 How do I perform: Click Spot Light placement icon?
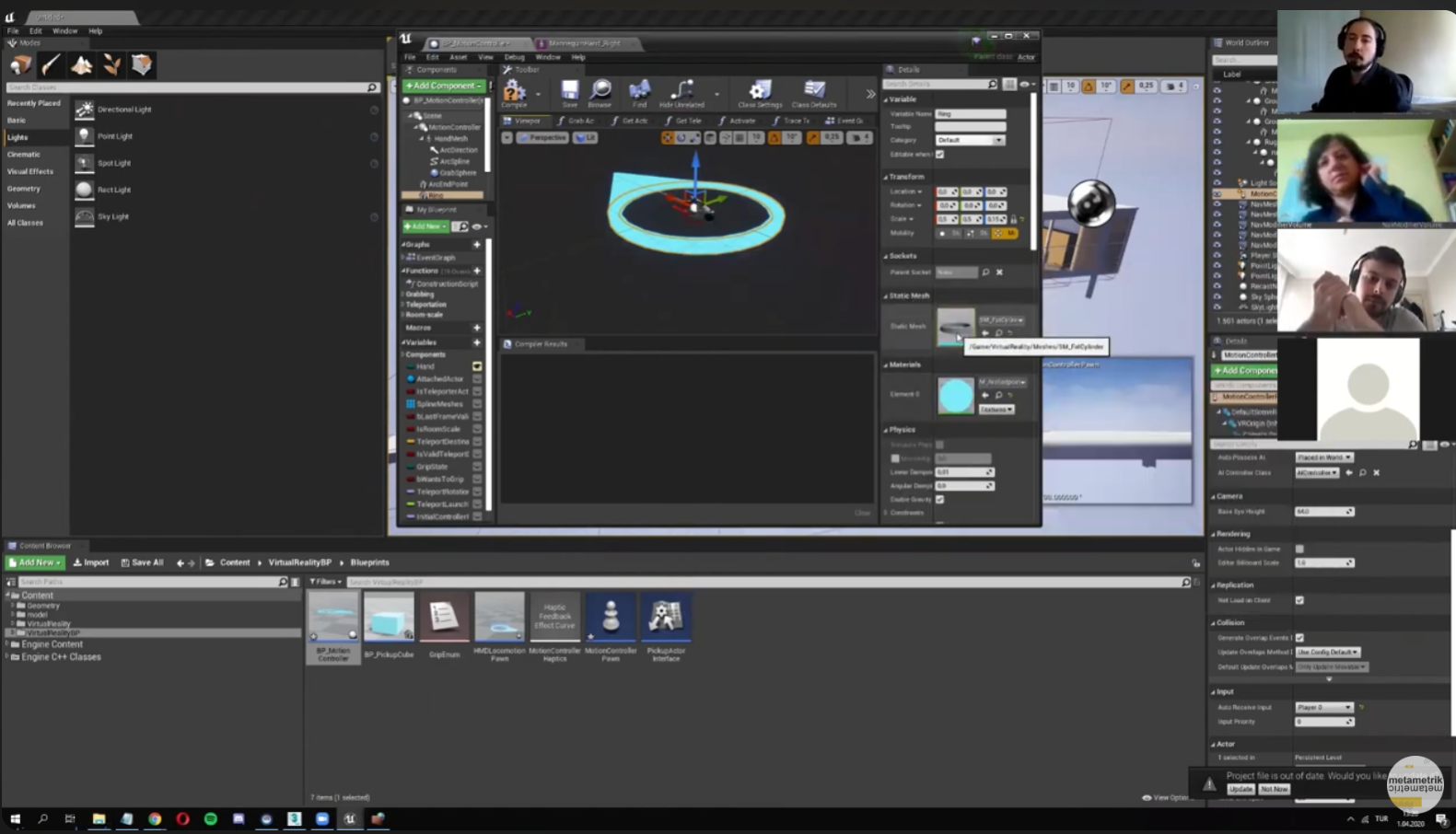[84, 163]
